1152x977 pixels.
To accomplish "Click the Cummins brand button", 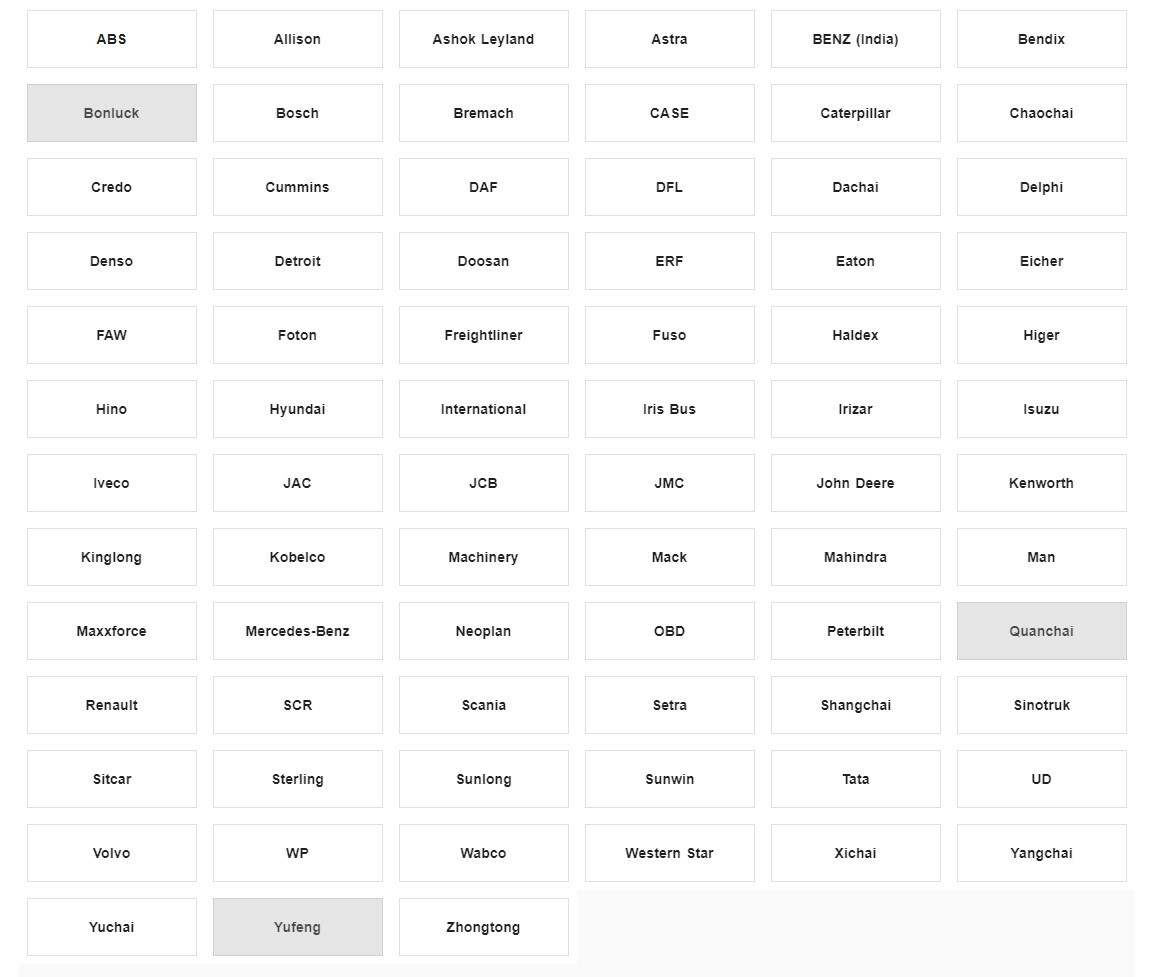I will (x=297, y=187).
